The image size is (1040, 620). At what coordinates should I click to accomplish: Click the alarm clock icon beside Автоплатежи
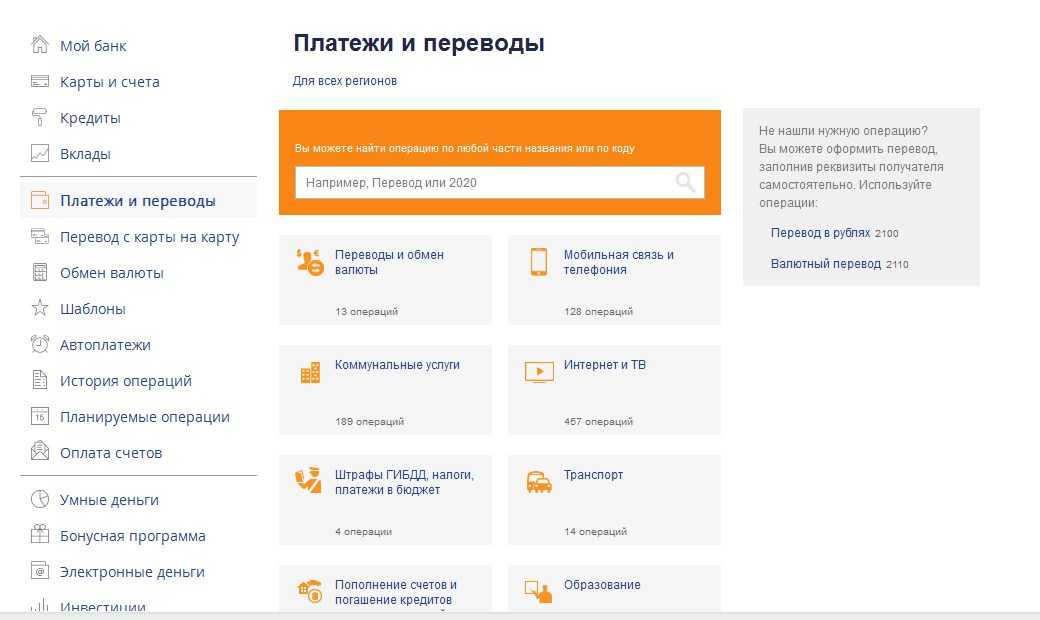pos(40,344)
